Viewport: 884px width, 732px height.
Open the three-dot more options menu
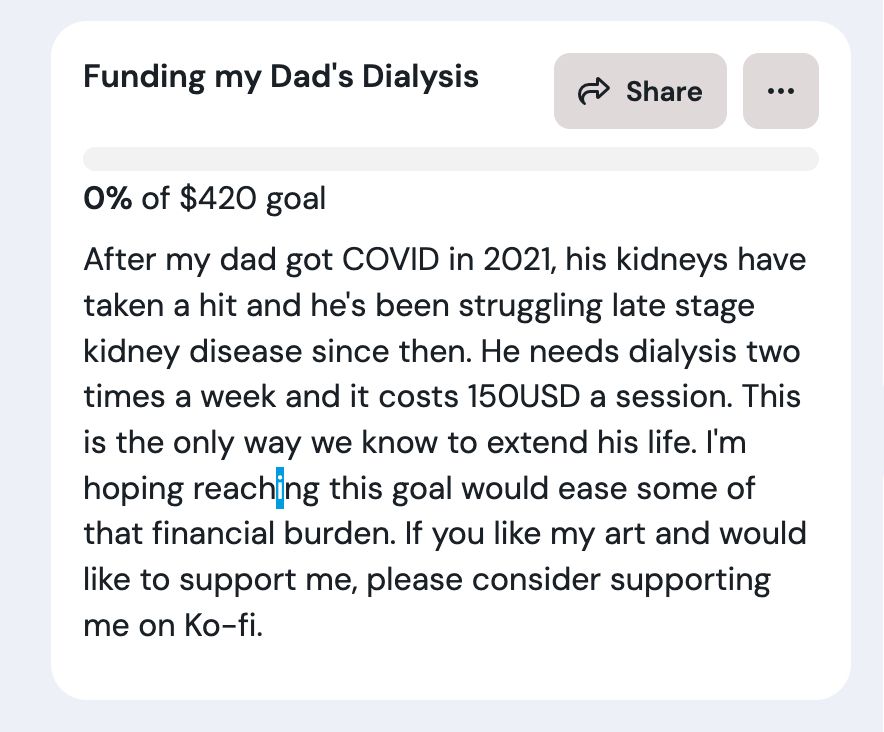pos(780,91)
